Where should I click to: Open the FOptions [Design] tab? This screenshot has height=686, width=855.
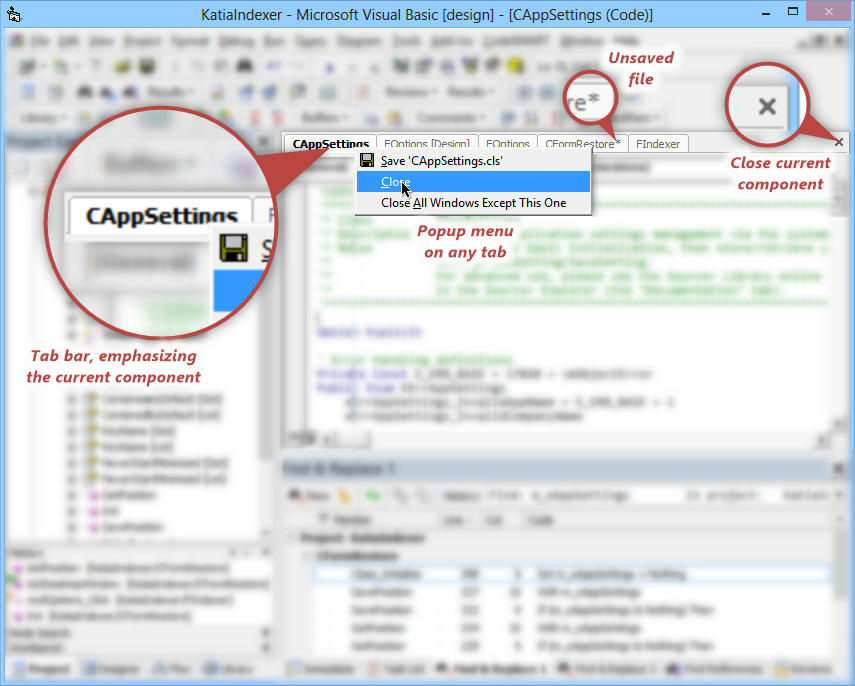(427, 143)
